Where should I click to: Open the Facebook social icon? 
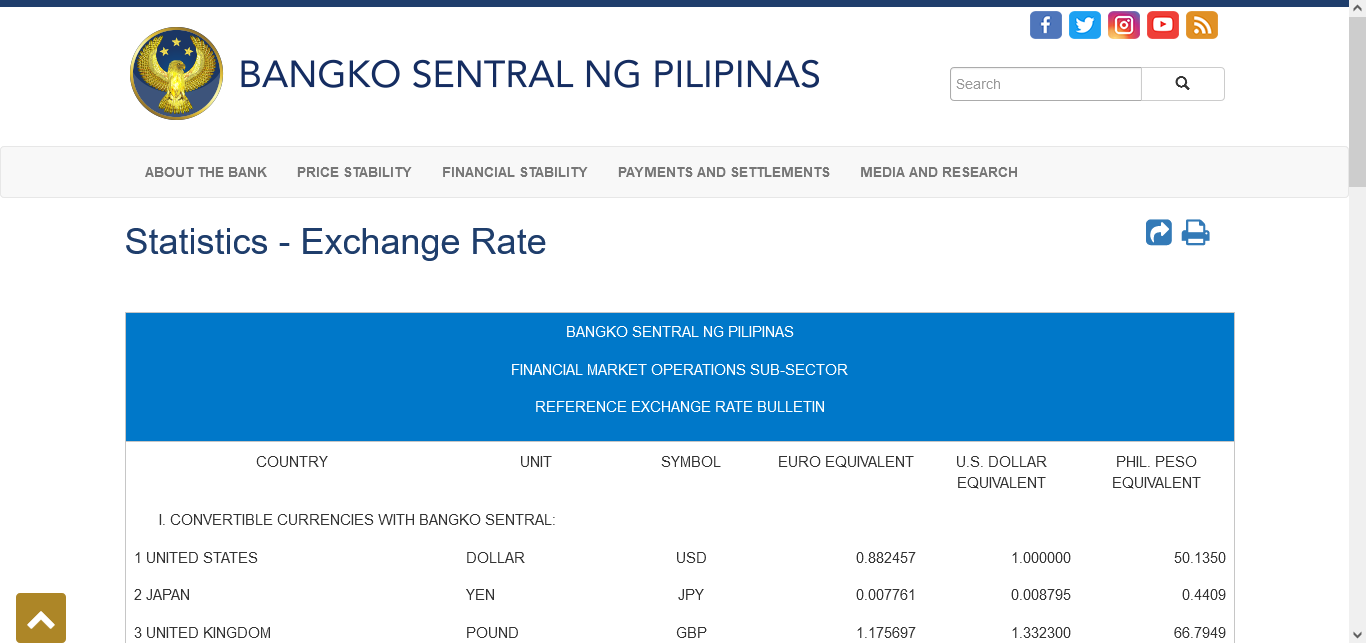coord(1045,25)
